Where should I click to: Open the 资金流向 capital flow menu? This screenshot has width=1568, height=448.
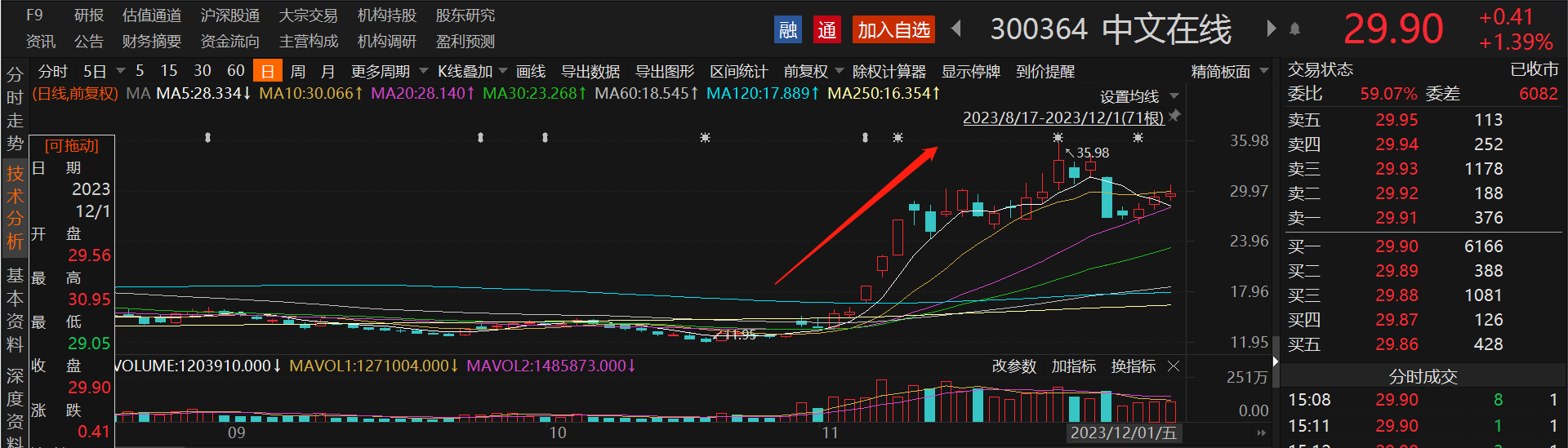(230, 42)
